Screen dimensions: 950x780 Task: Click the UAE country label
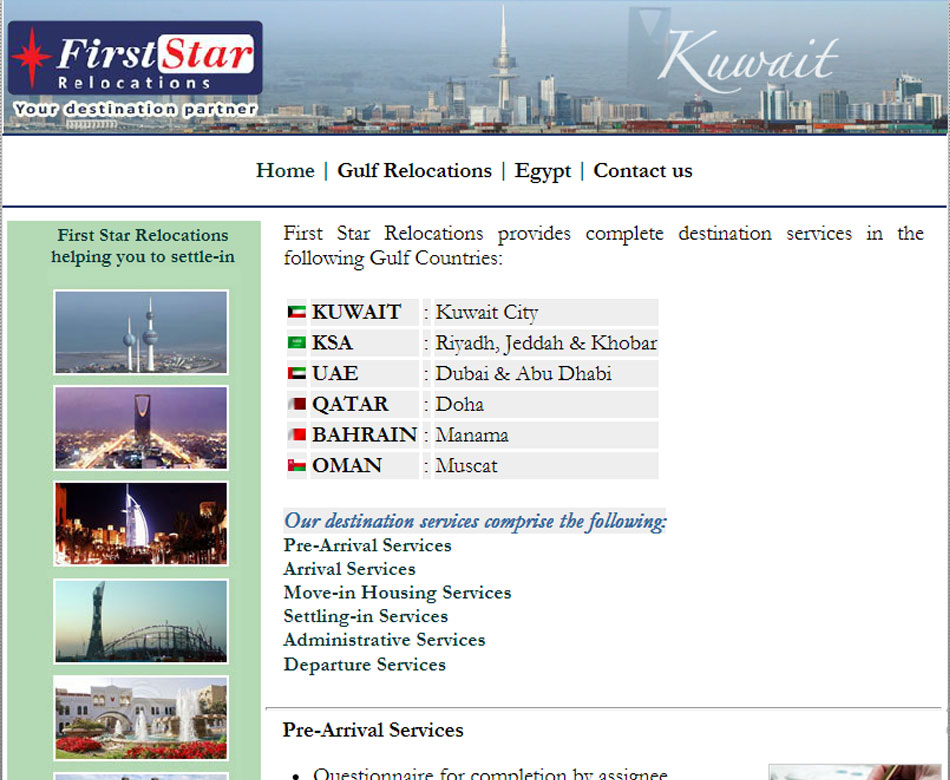tap(335, 373)
